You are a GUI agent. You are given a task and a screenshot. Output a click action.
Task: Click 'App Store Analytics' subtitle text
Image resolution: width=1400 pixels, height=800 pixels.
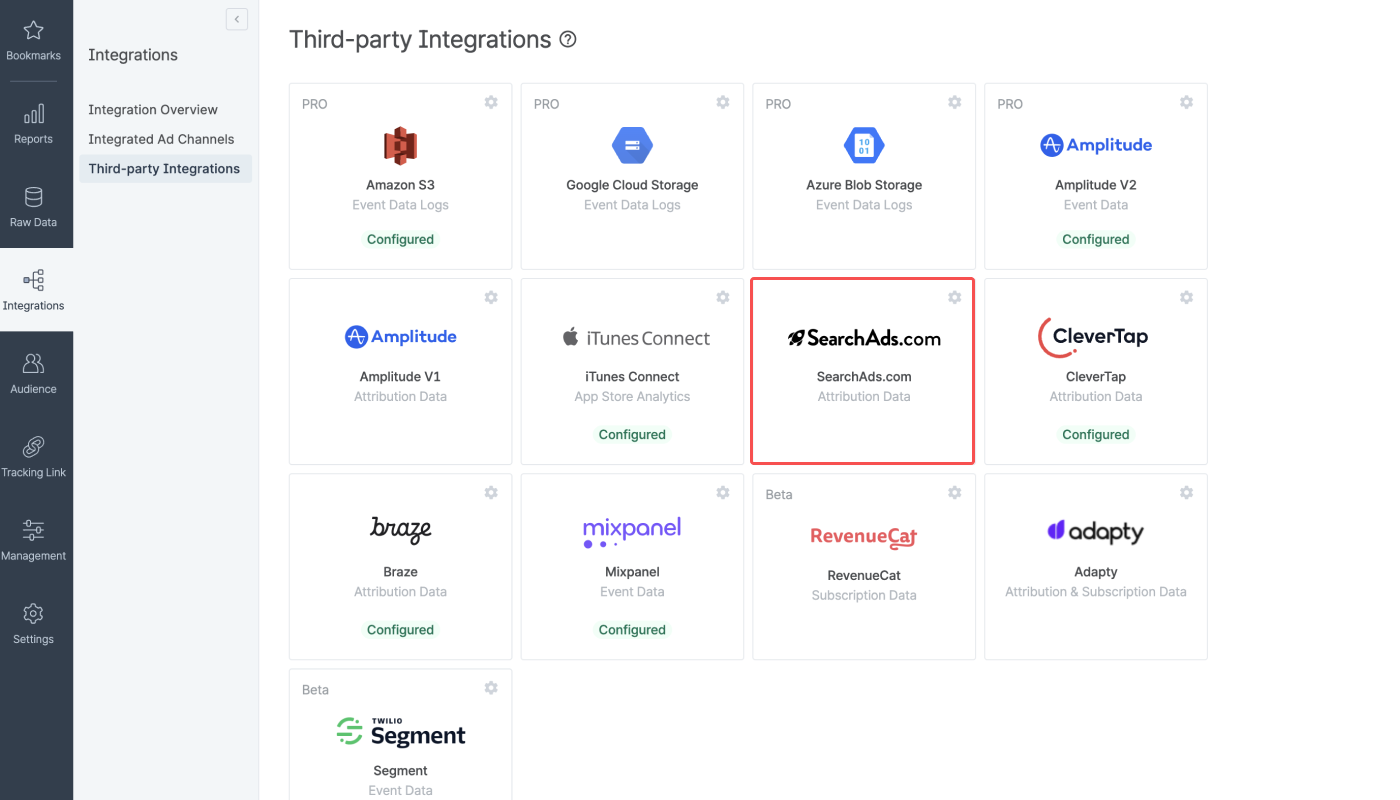(x=632, y=397)
